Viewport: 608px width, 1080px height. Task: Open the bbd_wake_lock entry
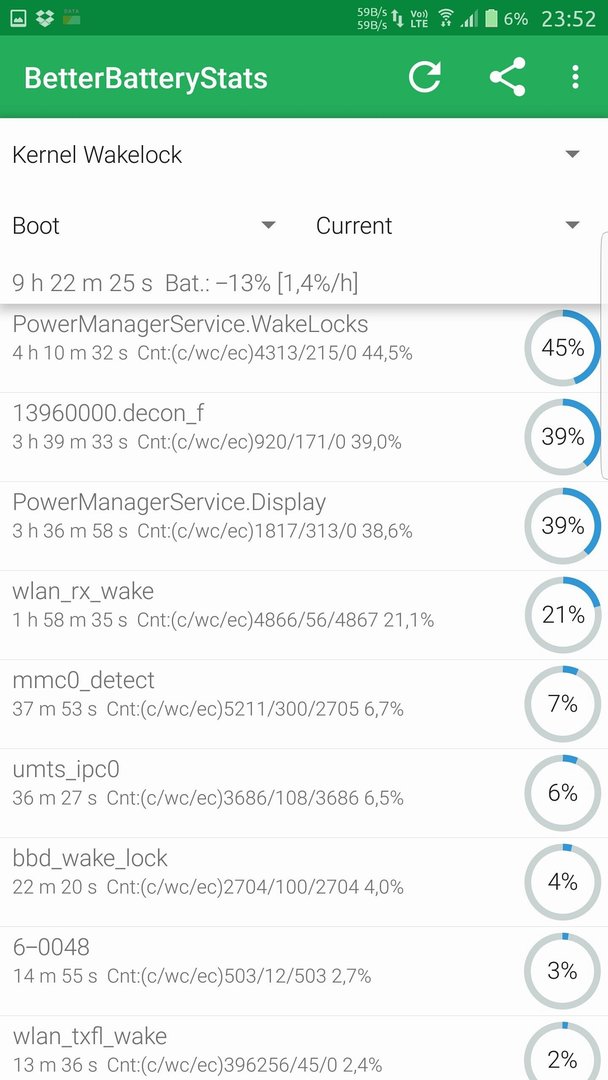[x=304, y=882]
